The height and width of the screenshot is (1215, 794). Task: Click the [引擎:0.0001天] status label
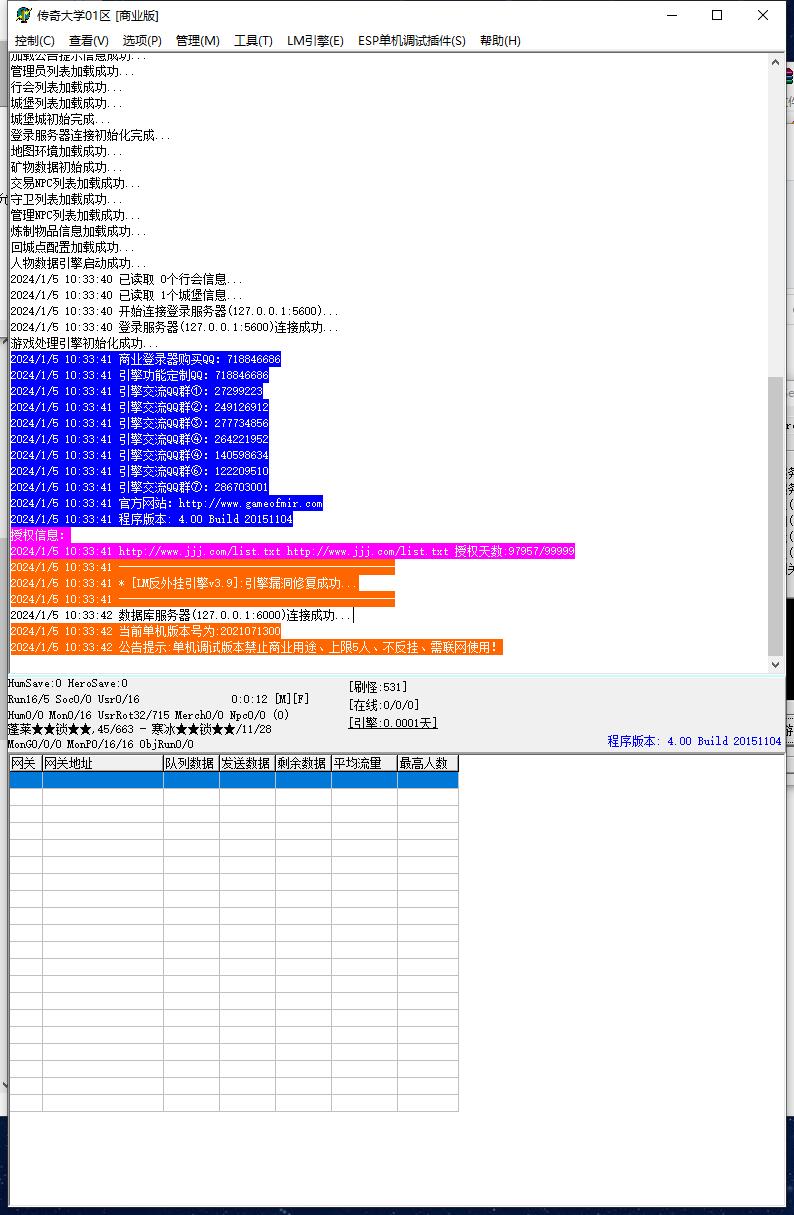pyautogui.click(x=393, y=722)
